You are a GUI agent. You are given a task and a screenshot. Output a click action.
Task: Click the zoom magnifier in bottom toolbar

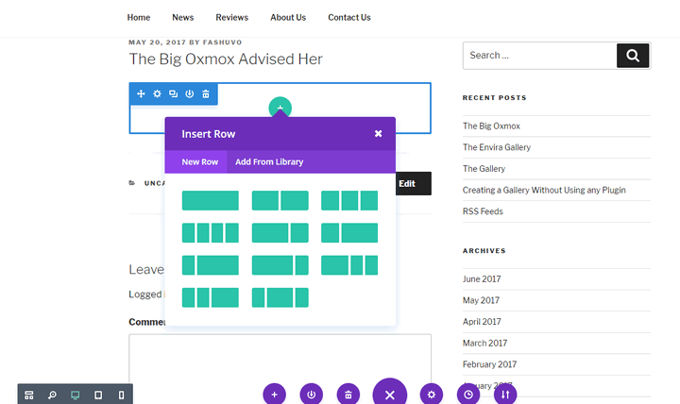pyautogui.click(x=52, y=395)
